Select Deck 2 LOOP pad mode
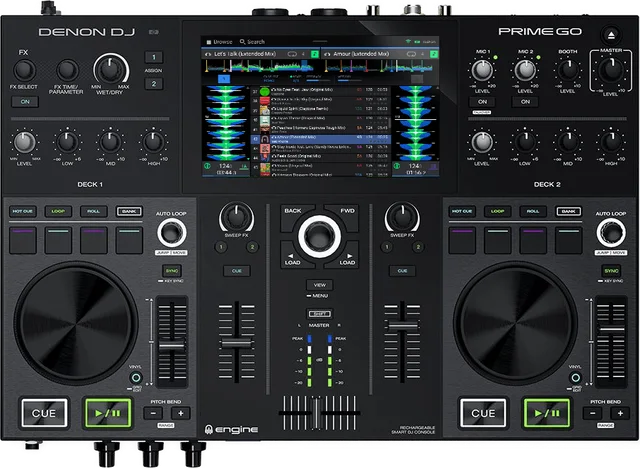 point(497,211)
